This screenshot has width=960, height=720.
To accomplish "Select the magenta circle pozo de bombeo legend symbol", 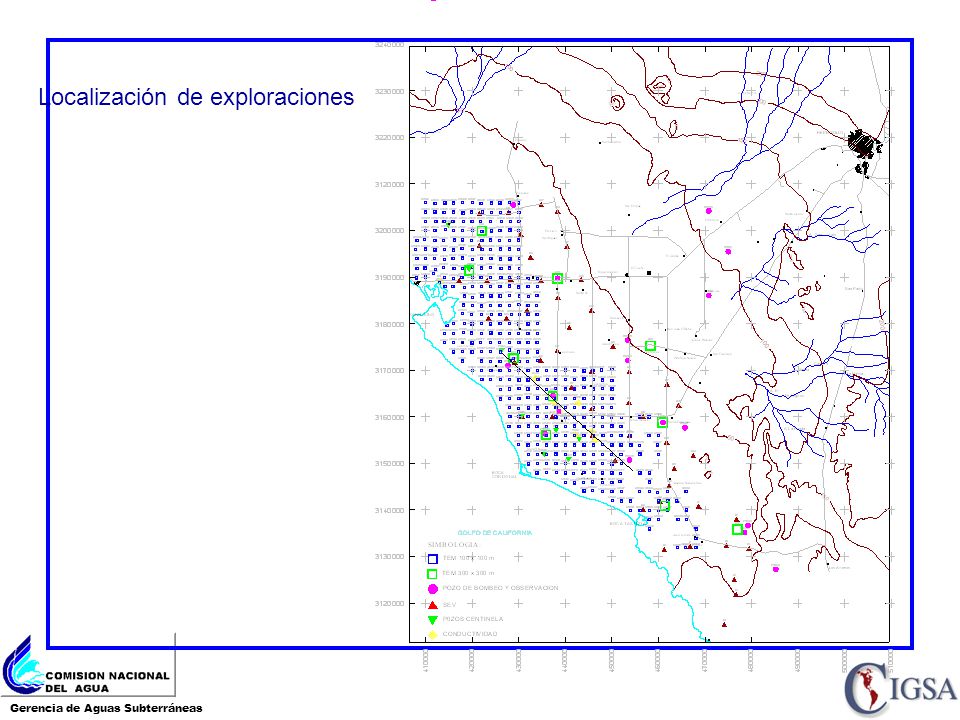I will [432, 589].
